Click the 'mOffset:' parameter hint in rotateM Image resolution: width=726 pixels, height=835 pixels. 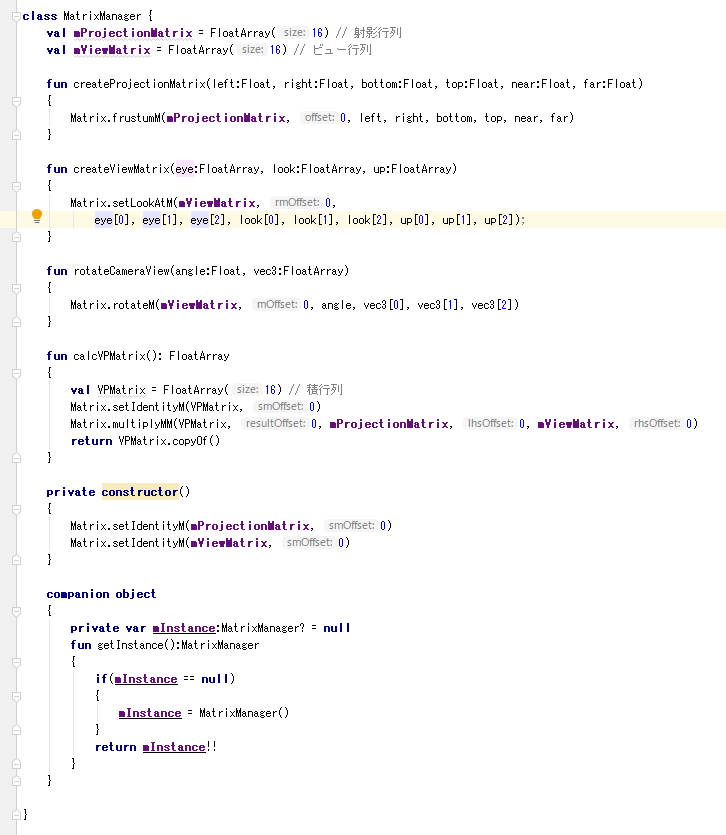click(277, 305)
